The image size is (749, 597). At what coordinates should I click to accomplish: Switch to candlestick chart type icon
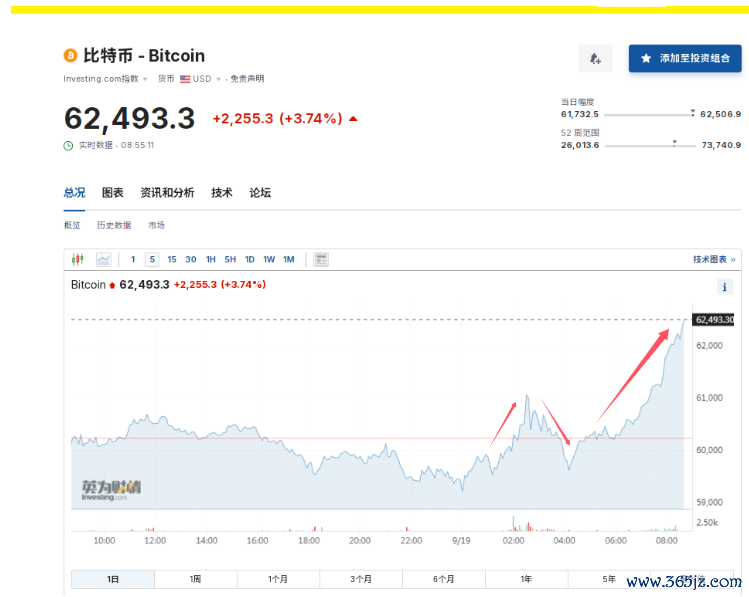77,259
